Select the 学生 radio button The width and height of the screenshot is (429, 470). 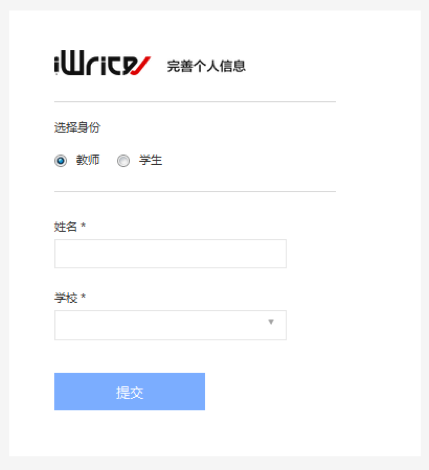[x=123, y=161]
